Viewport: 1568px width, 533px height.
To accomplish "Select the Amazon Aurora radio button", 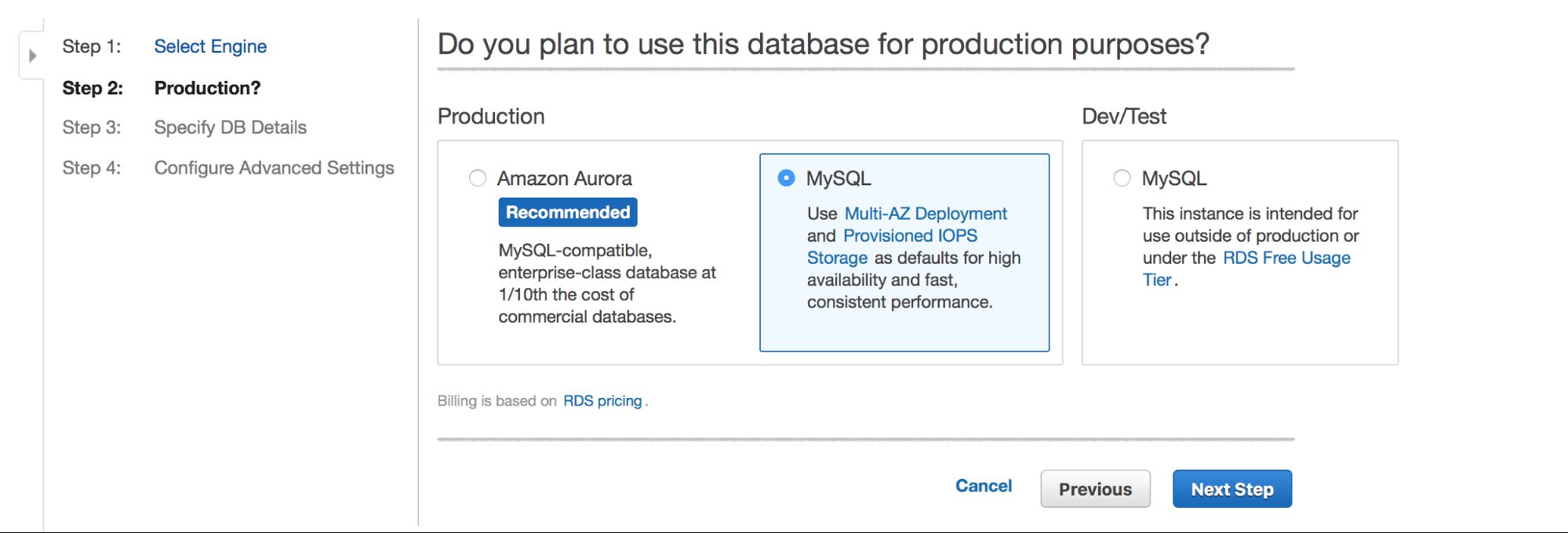I will pyautogui.click(x=478, y=178).
